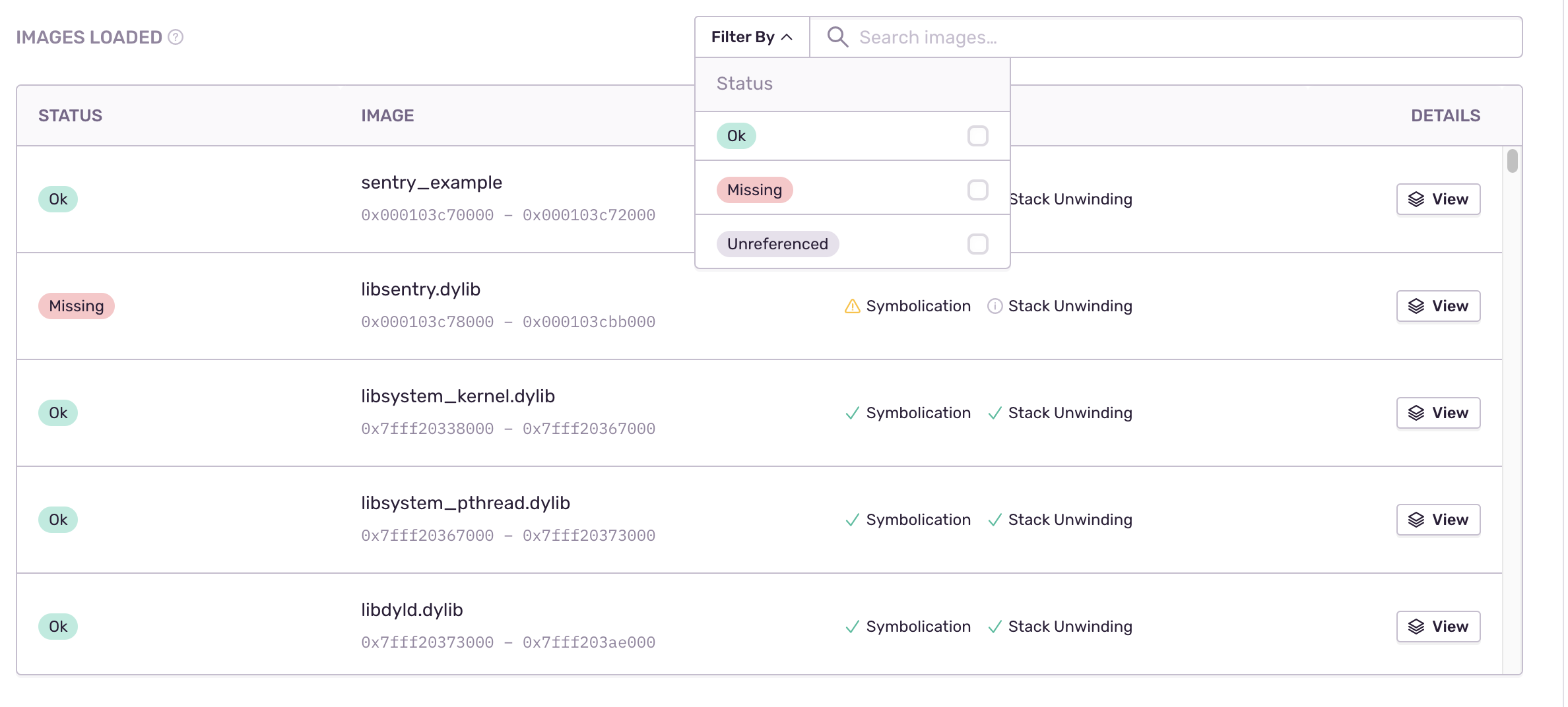This screenshot has width=1568, height=707.
Task: Click the search magnifier icon
Action: click(837, 37)
